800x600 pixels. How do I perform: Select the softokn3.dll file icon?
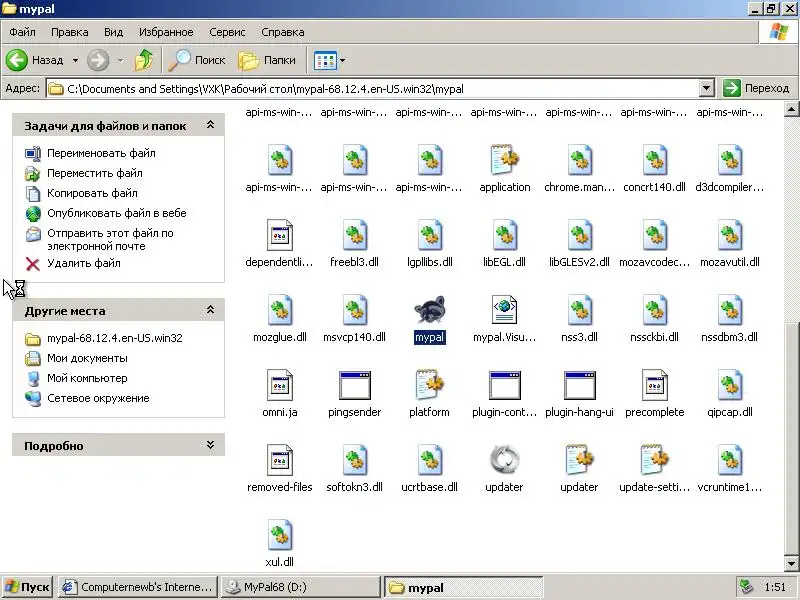355,460
